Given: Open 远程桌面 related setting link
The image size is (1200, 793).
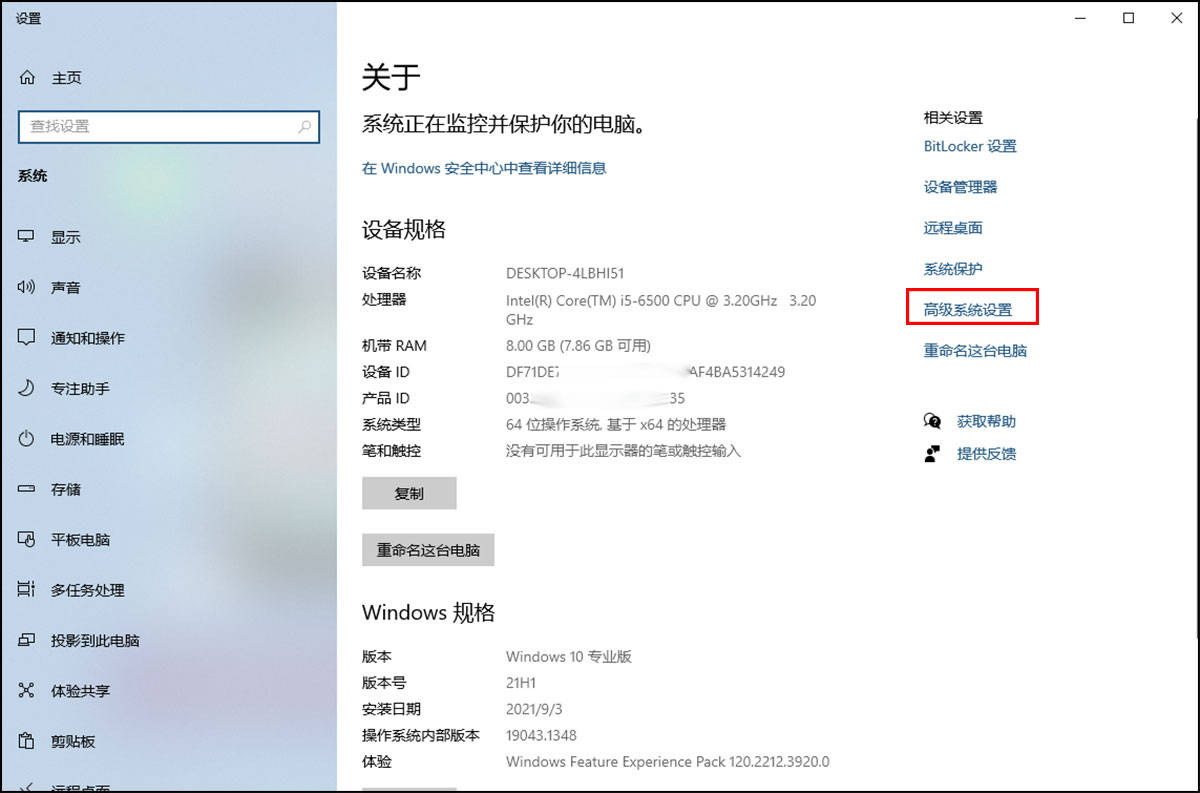Looking at the screenshot, I should [953, 228].
